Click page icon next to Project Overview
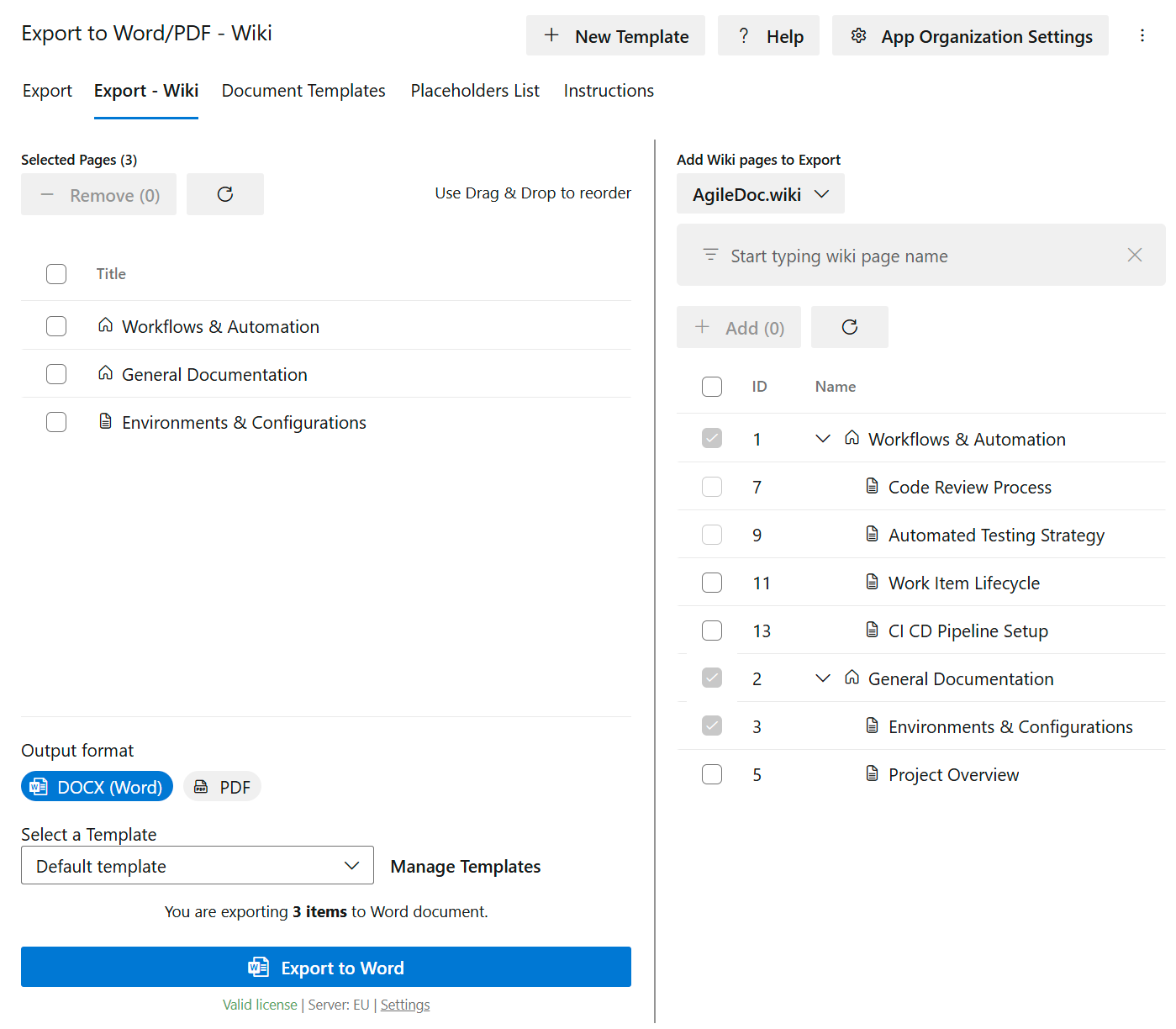The image size is (1176, 1029). tap(872, 773)
